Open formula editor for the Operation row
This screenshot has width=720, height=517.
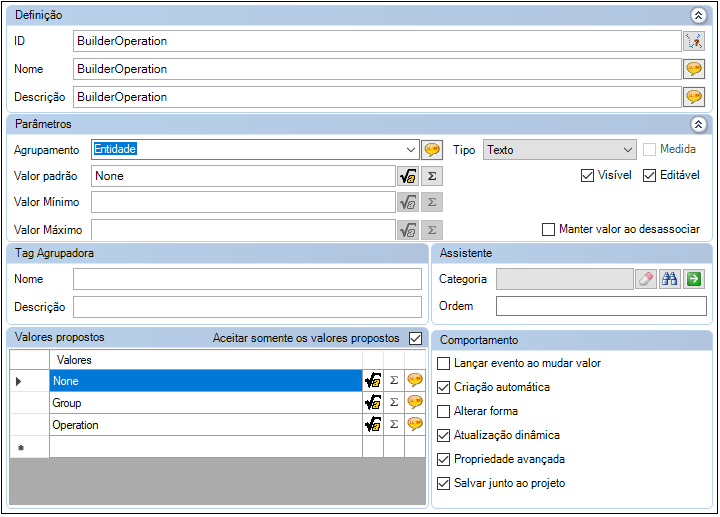pyautogui.click(x=373, y=425)
